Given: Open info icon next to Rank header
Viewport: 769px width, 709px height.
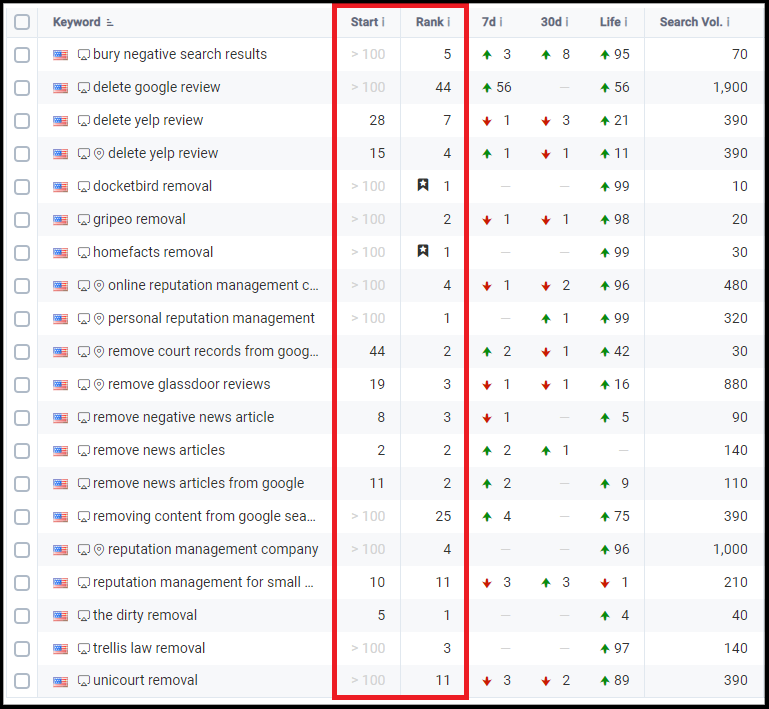Looking at the screenshot, I should tap(448, 22).
